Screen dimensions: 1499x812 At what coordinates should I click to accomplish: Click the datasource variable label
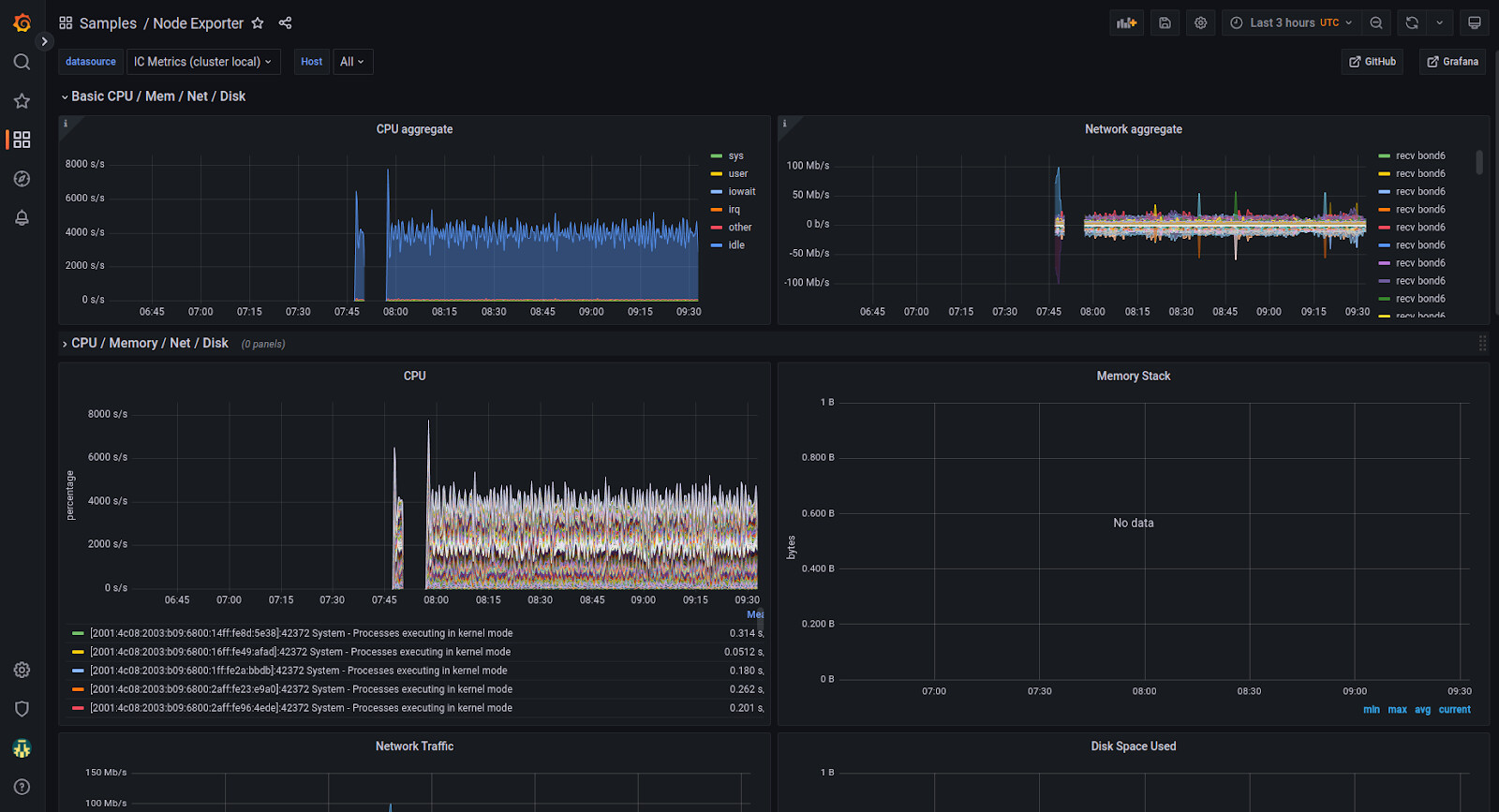[x=91, y=62]
